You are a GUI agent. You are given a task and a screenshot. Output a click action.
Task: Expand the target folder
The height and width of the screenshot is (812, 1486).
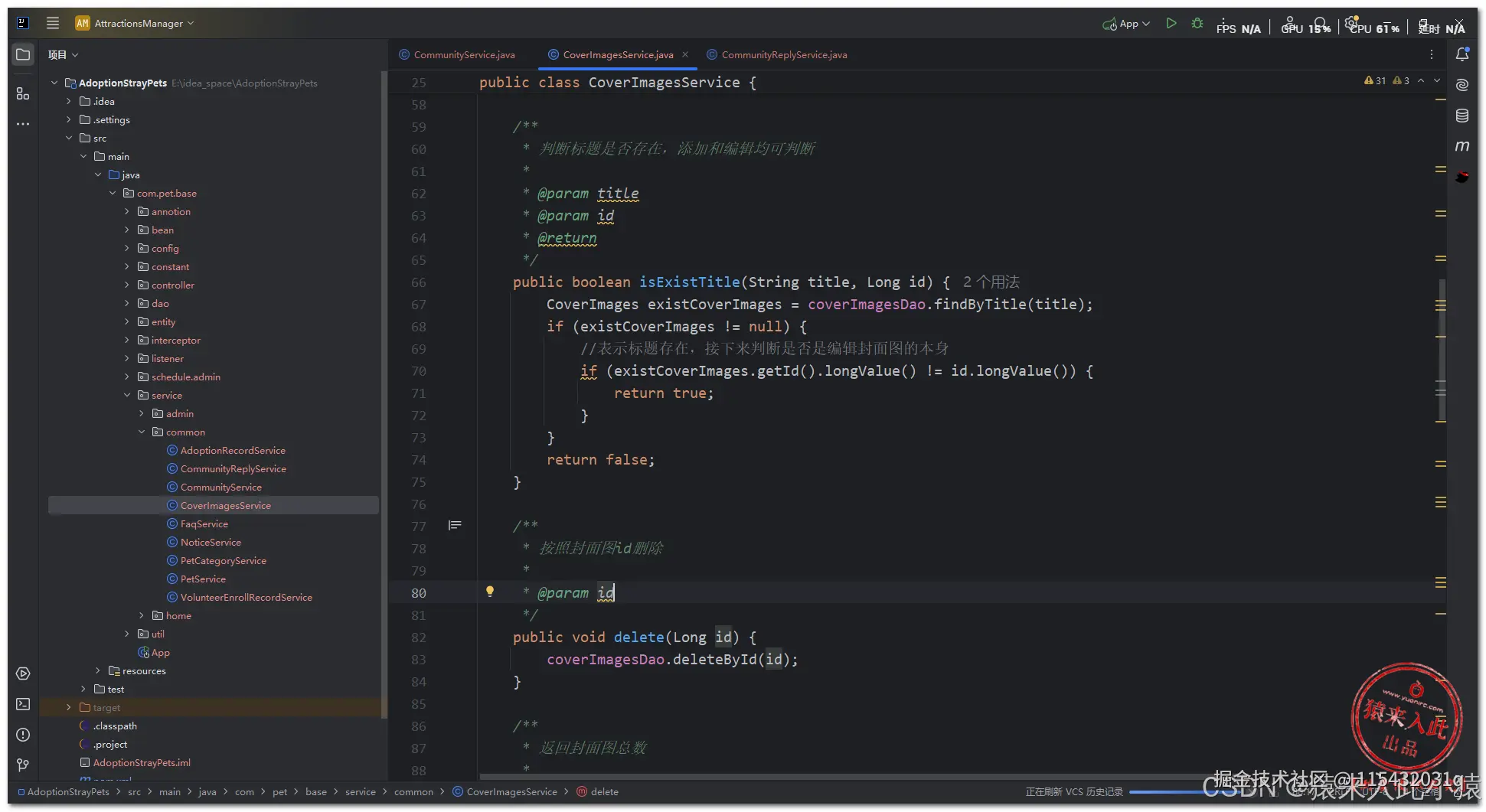click(69, 707)
